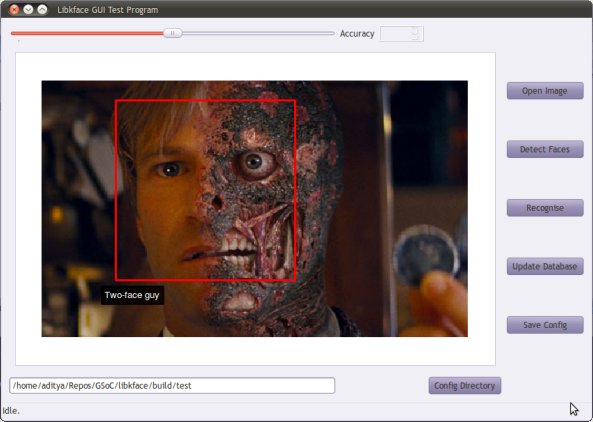Click the Accuracy text label

(357, 34)
